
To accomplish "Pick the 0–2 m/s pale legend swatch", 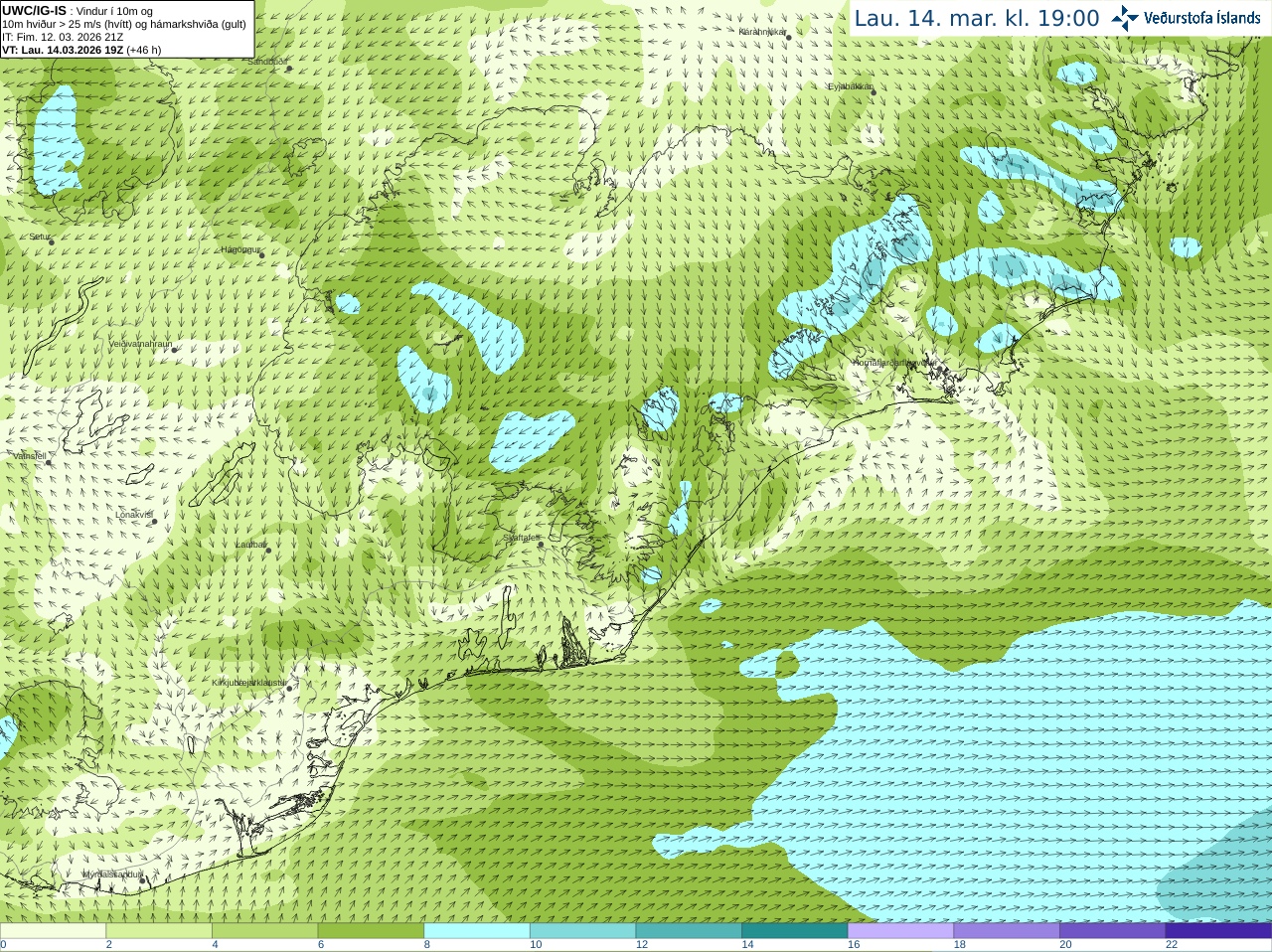I will click(x=53, y=931).
